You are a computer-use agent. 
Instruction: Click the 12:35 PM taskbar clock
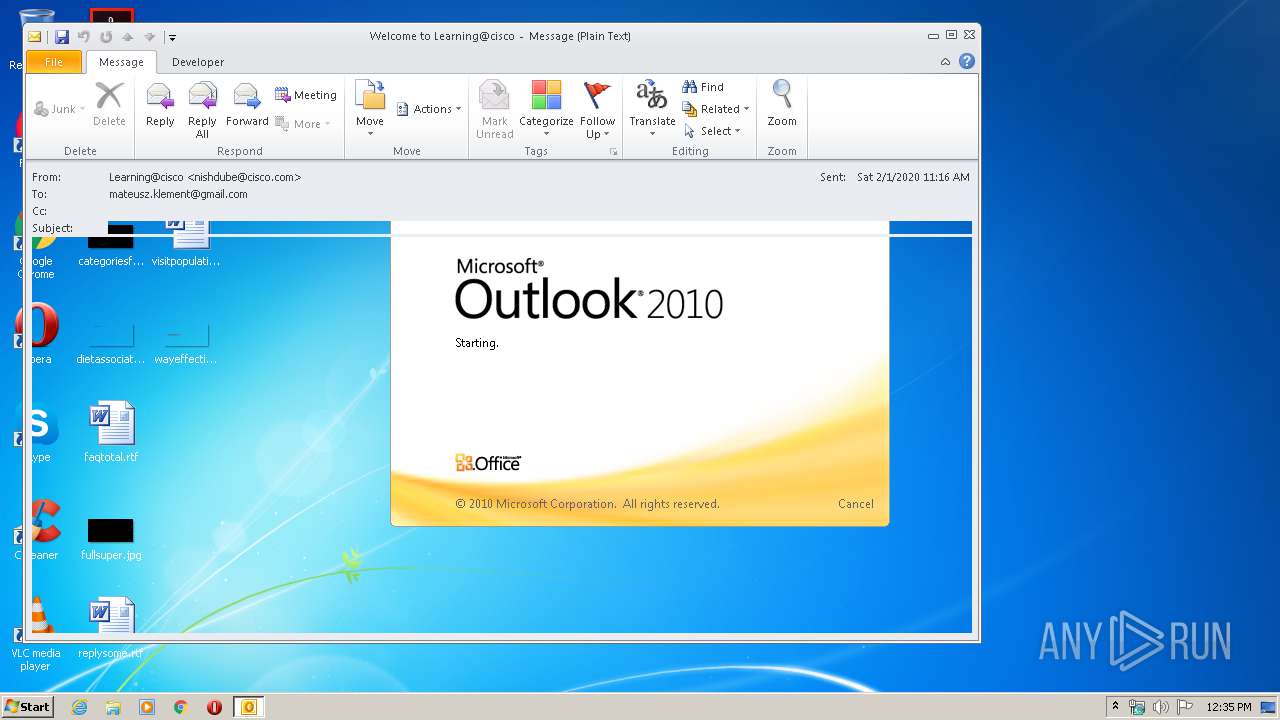(1229, 707)
